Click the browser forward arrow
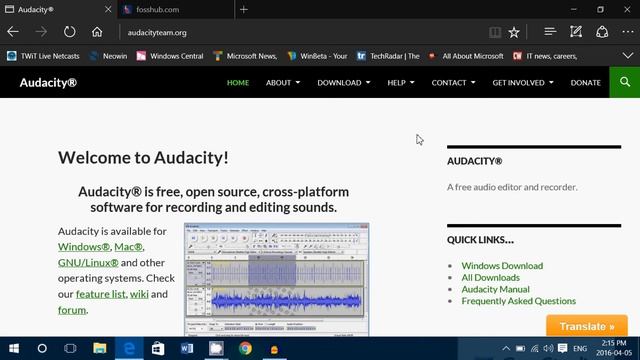 click(x=41, y=32)
